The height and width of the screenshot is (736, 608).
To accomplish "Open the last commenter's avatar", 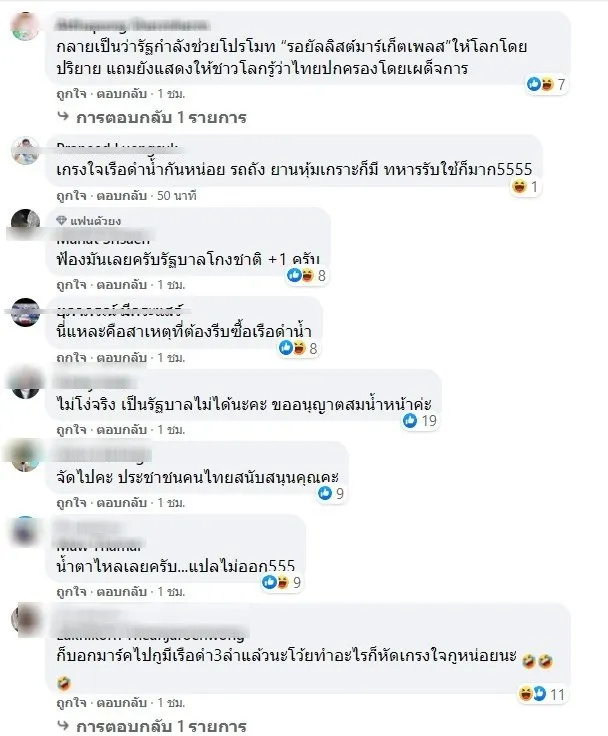I will coord(25,619).
